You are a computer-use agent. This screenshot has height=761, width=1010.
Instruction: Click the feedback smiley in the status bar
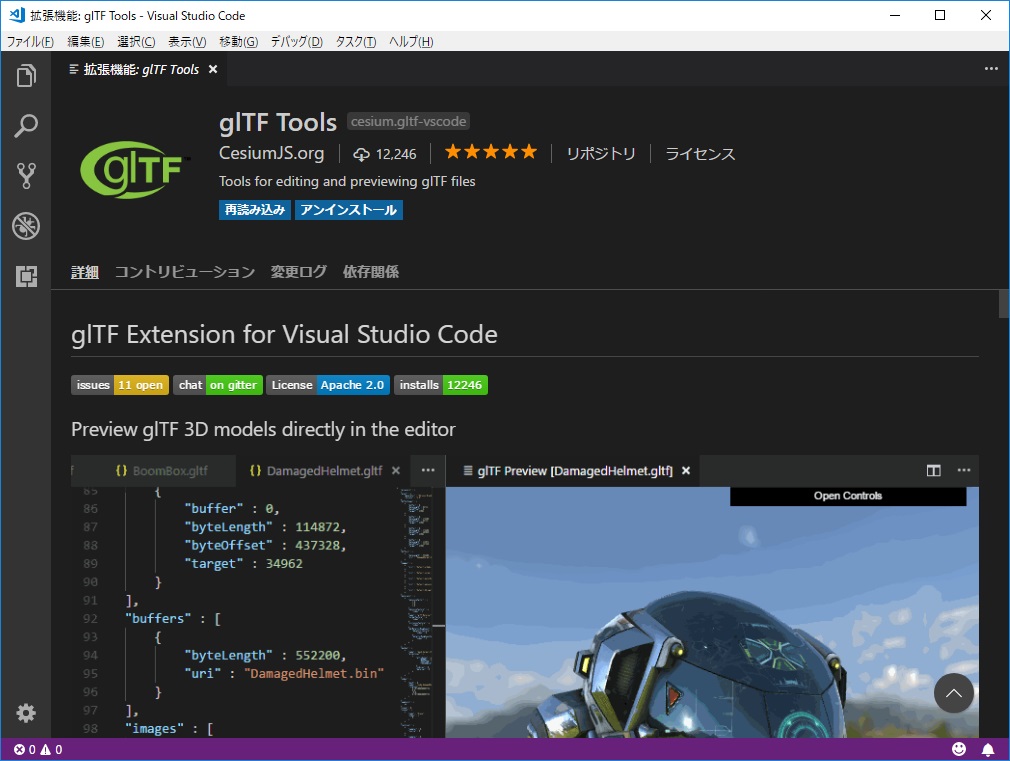[x=958, y=748]
